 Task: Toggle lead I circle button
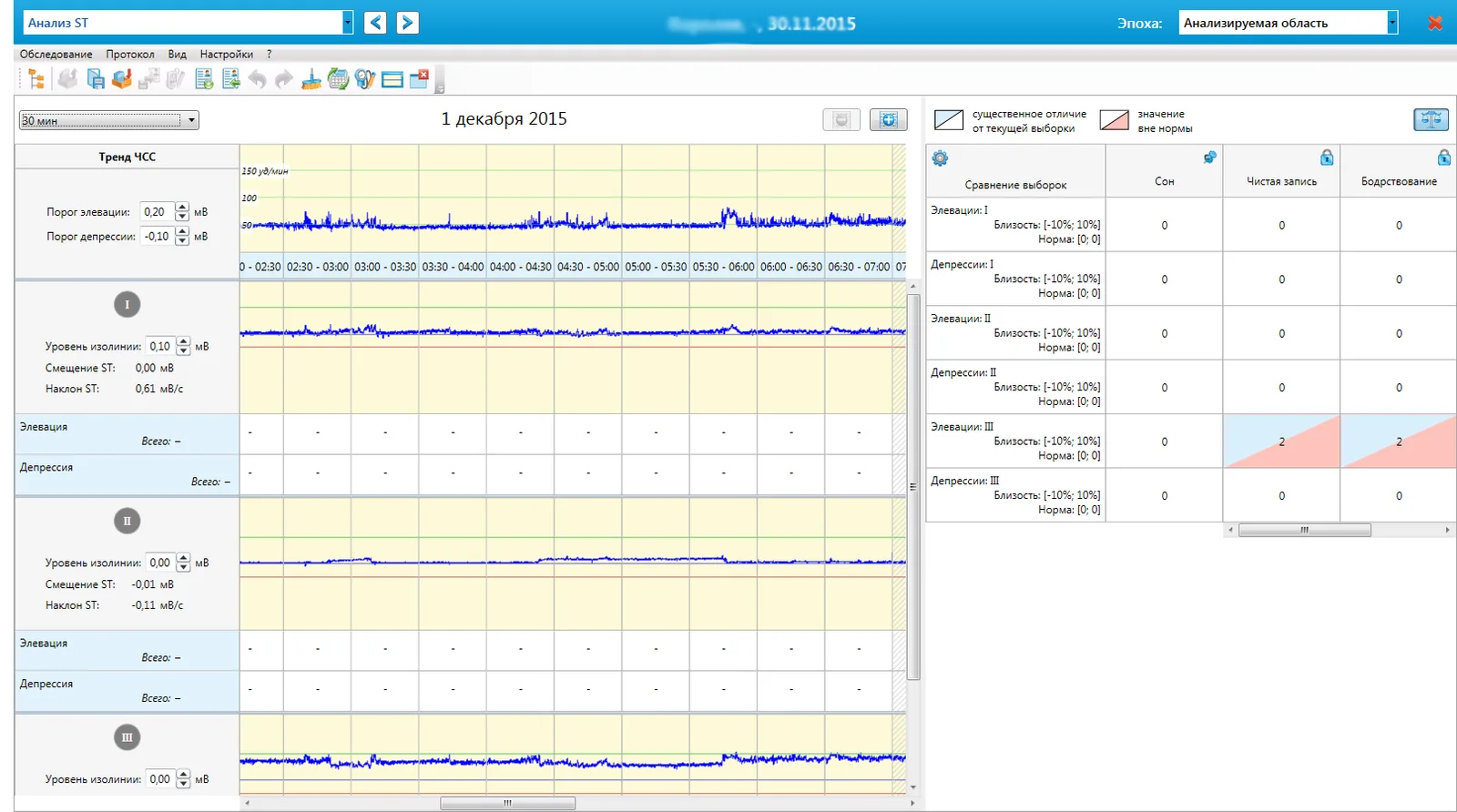(x=127, y=304)
